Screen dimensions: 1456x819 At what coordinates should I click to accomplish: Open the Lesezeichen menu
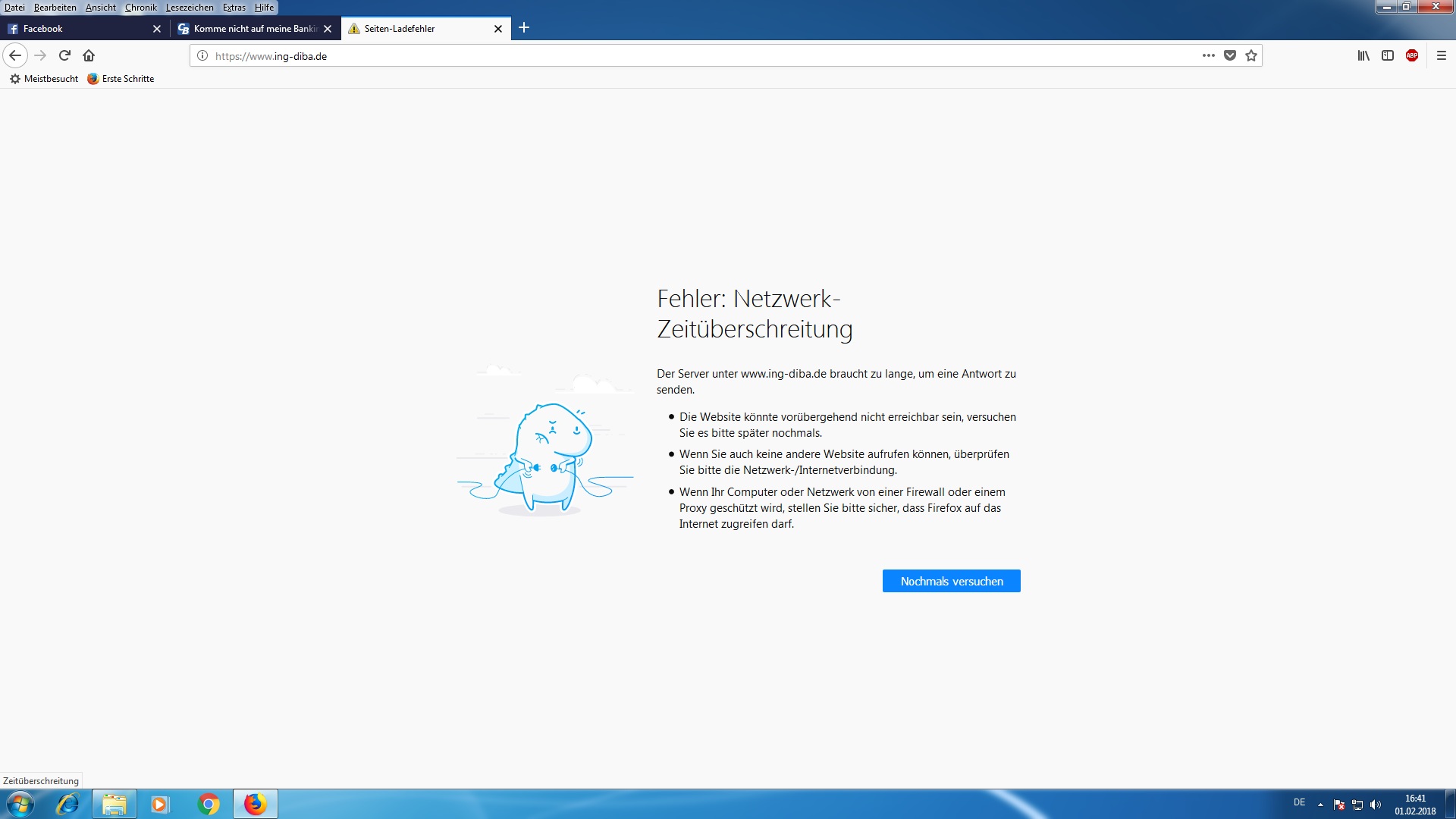click(190, 8)
